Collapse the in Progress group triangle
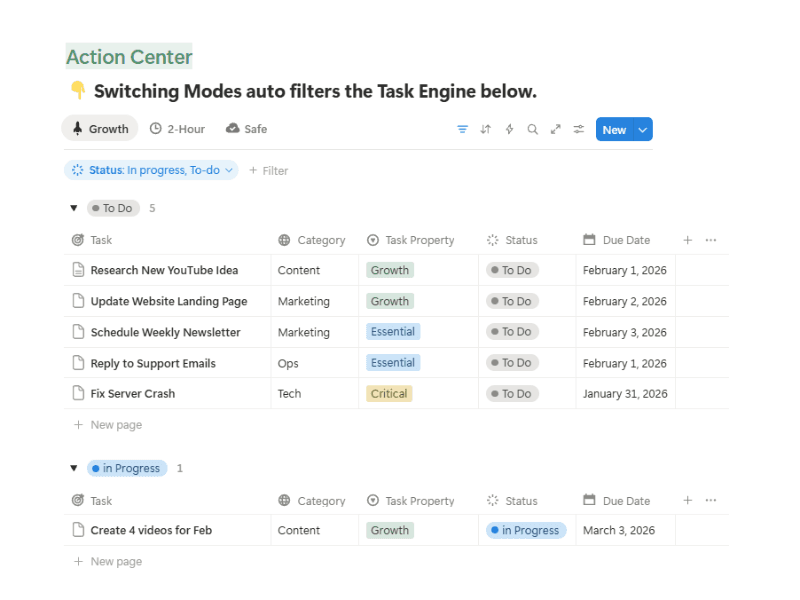 (74, 468)
